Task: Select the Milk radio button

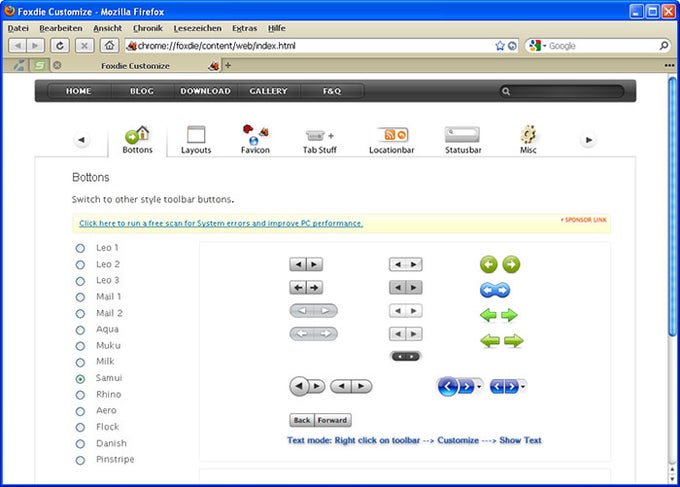Action: point(80,362)
